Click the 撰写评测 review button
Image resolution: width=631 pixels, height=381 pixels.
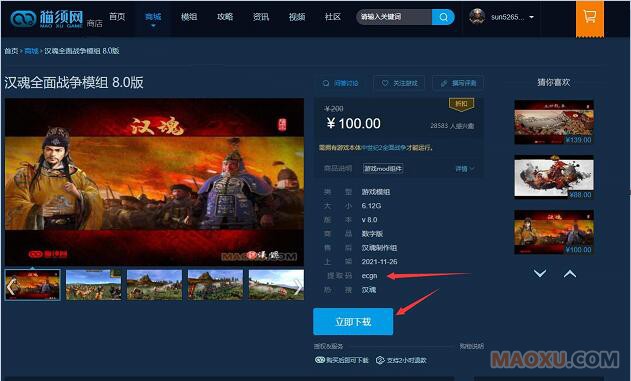(458, 83)
